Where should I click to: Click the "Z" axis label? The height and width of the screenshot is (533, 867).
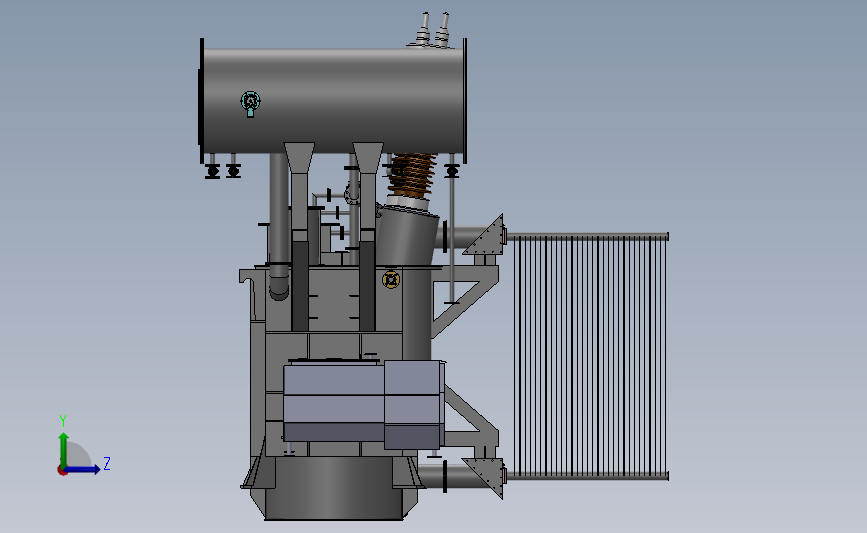click(x=107, y=463)
